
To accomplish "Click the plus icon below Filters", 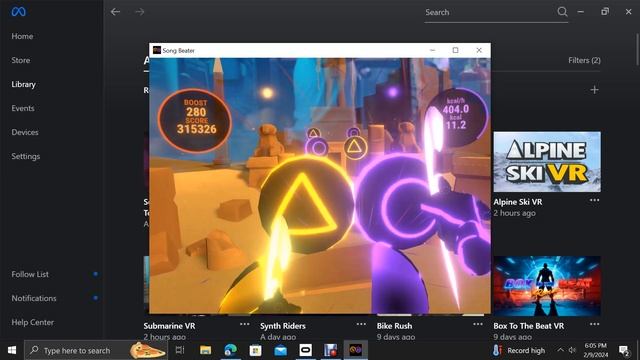I will tap(594, 90).
